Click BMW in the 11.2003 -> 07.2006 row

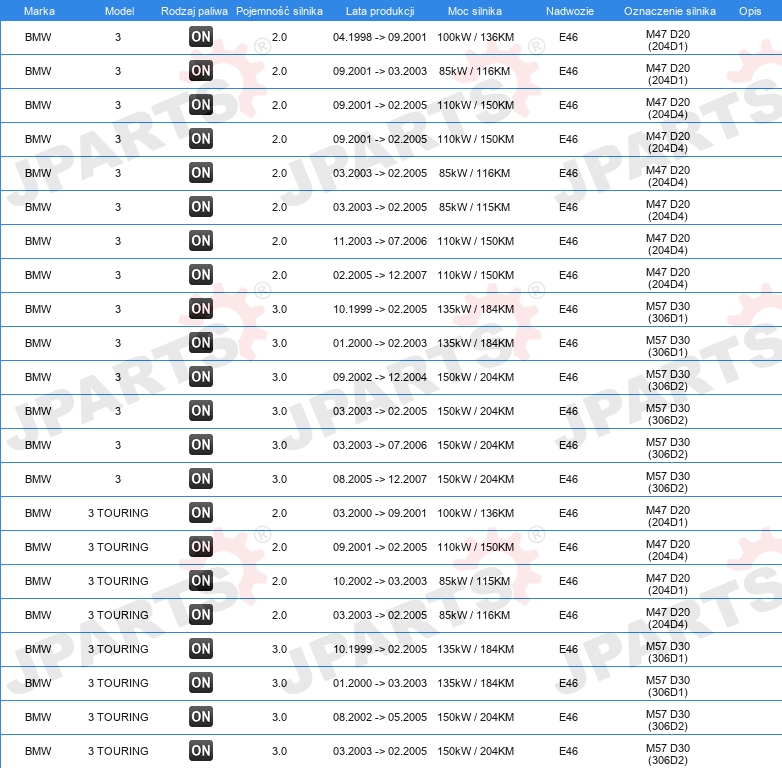[x=38, y=241]
